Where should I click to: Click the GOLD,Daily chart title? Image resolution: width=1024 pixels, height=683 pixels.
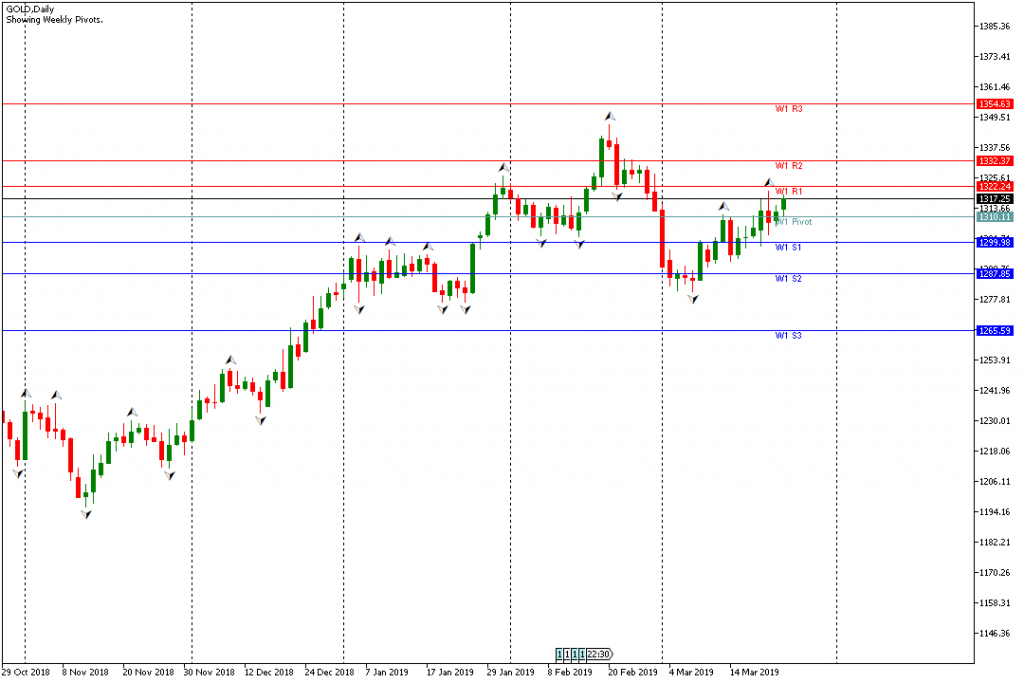pos(29,8)
